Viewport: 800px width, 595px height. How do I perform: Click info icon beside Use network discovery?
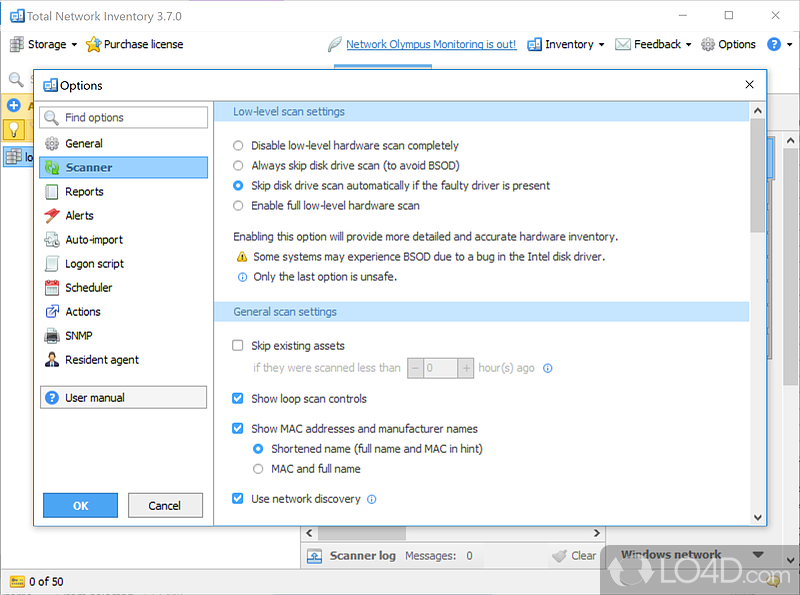click(371, 499)
